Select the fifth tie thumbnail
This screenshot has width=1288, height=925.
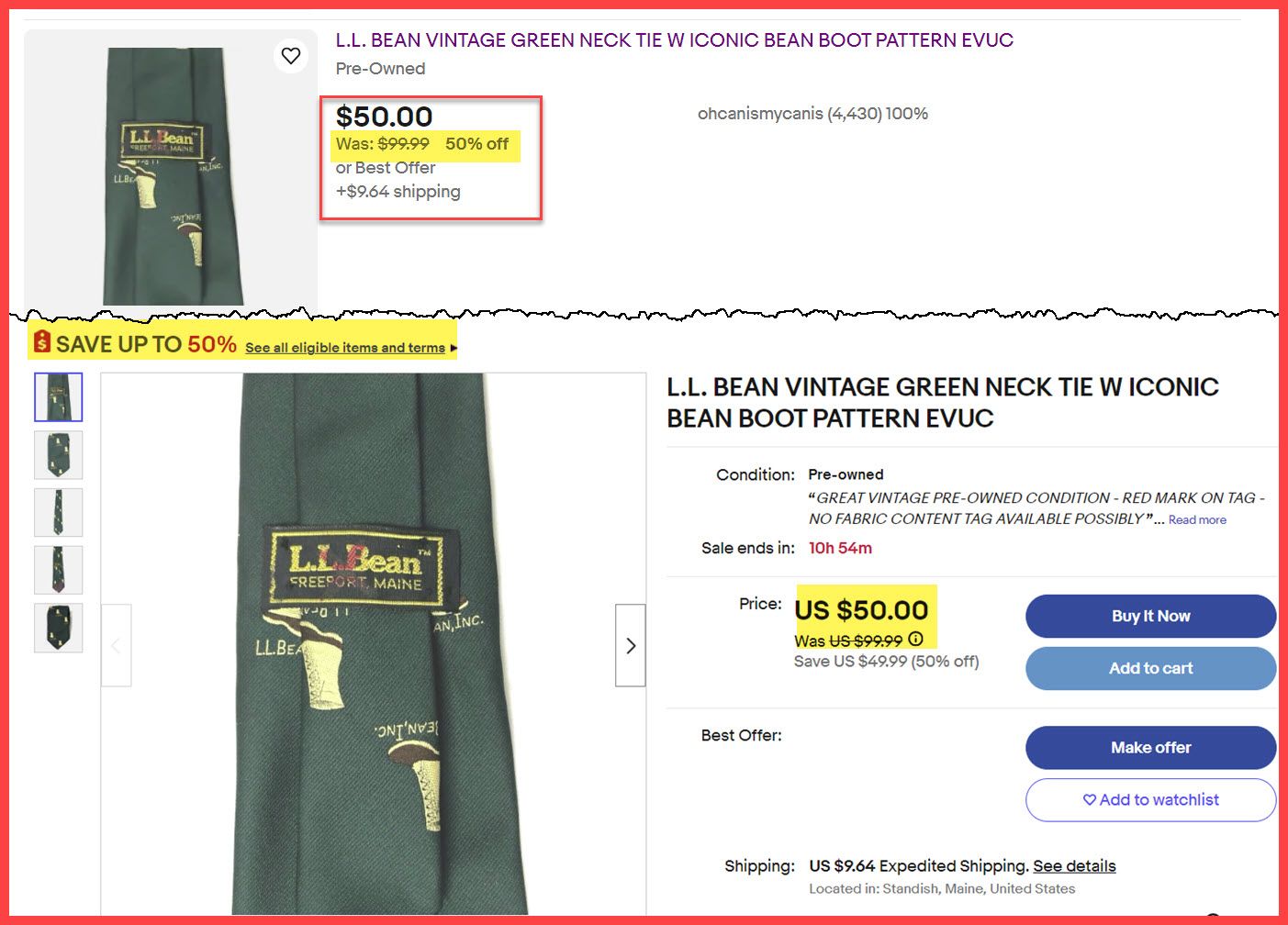coord(59,628)
